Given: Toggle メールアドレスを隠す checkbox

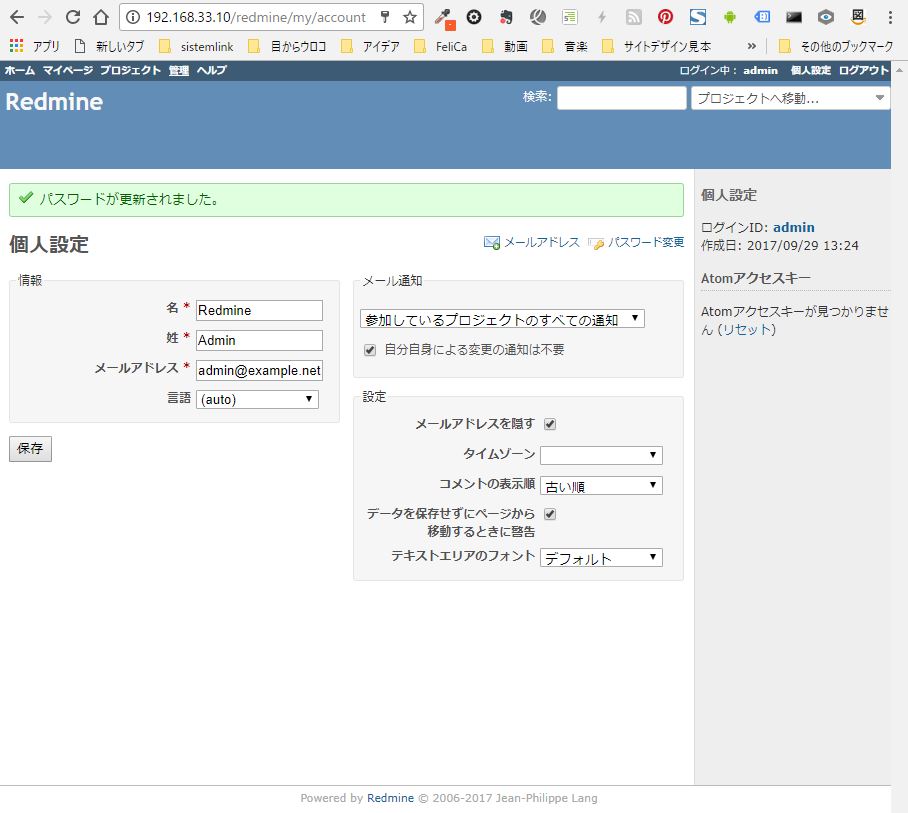Looking at the screenshot, I should 550,424.
